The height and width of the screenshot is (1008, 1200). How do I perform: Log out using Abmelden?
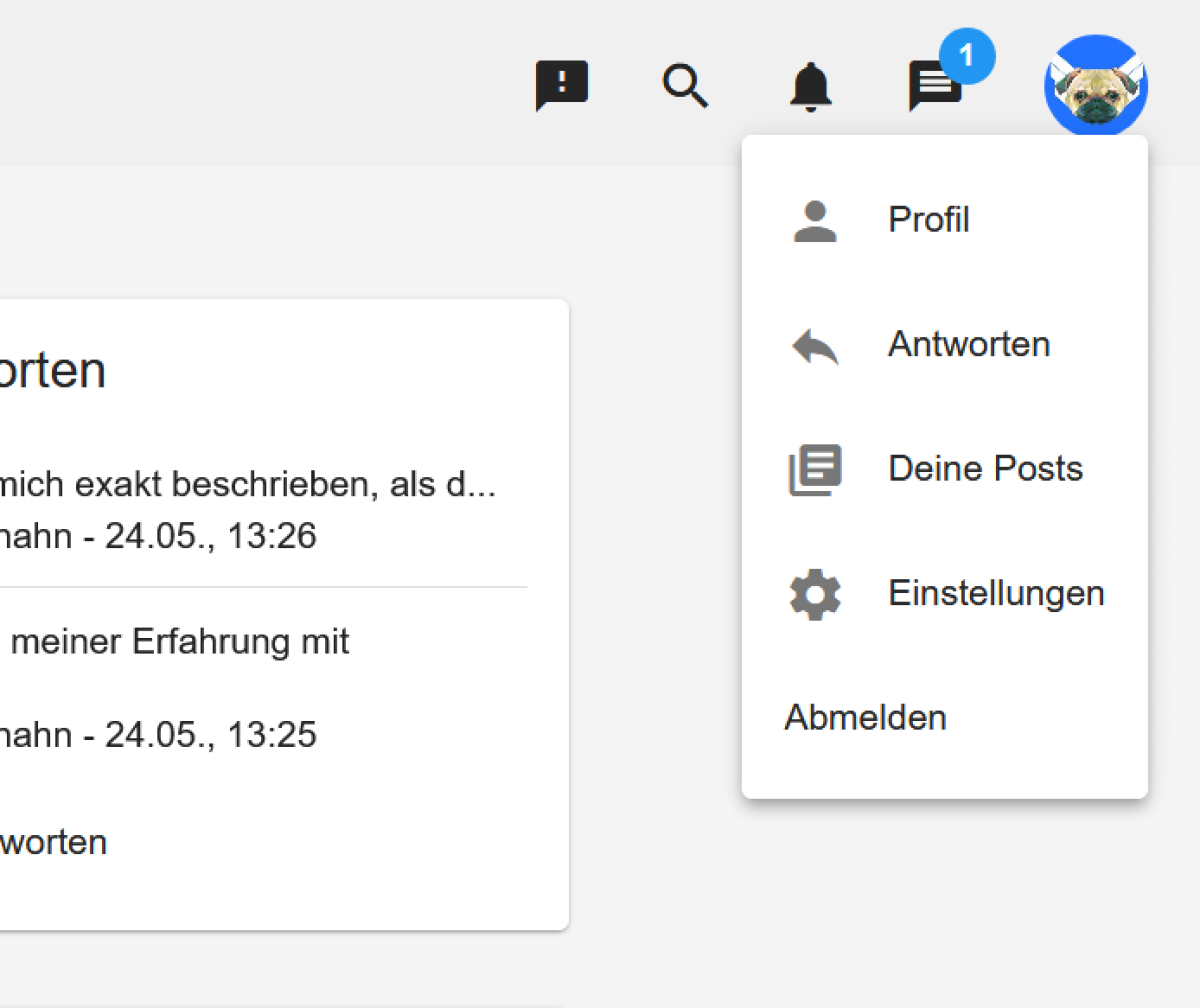click(865, 718)
